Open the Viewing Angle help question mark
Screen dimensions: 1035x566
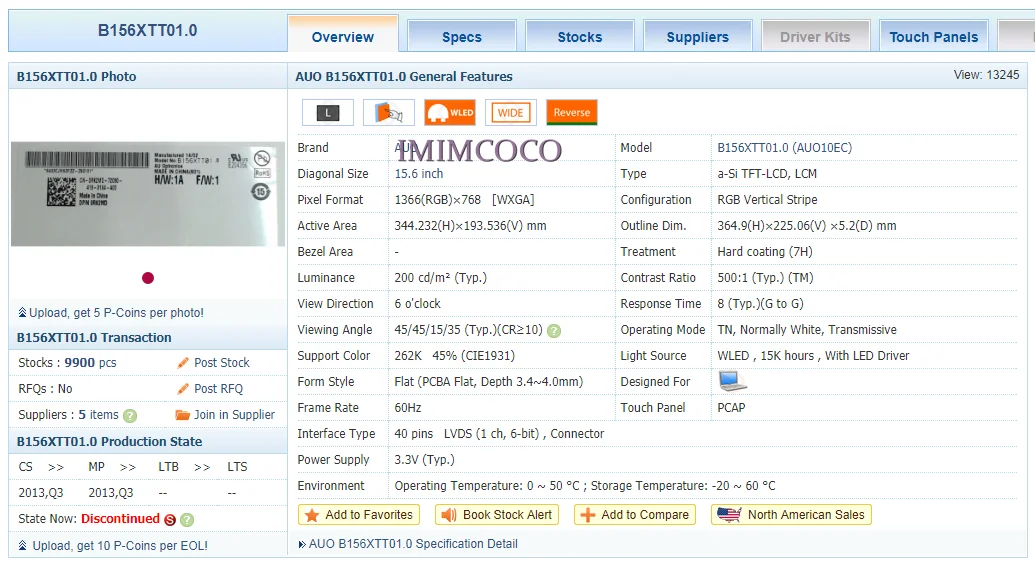(x=554, y=331)
